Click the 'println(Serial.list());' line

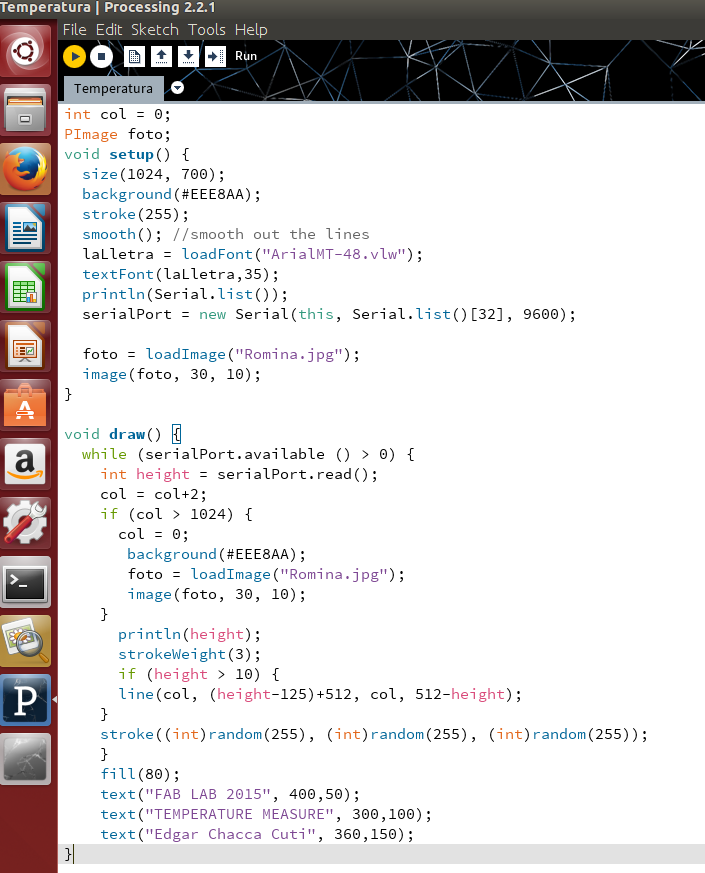[x=185, y=295]
